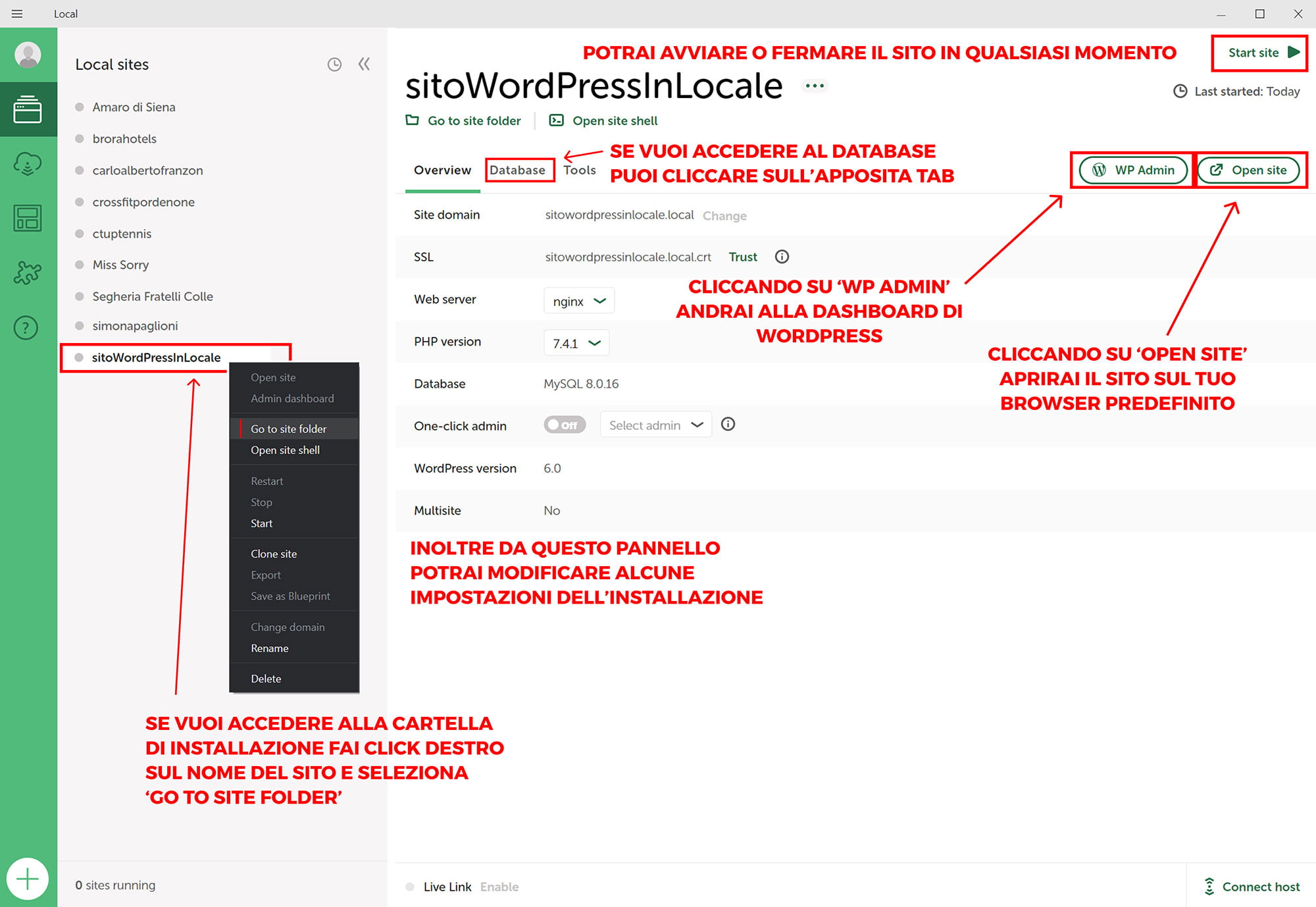Open the Local sites sidebar icon
Image resolution: width=1316 pixels, height=907 pixels.
pos(28,109)
